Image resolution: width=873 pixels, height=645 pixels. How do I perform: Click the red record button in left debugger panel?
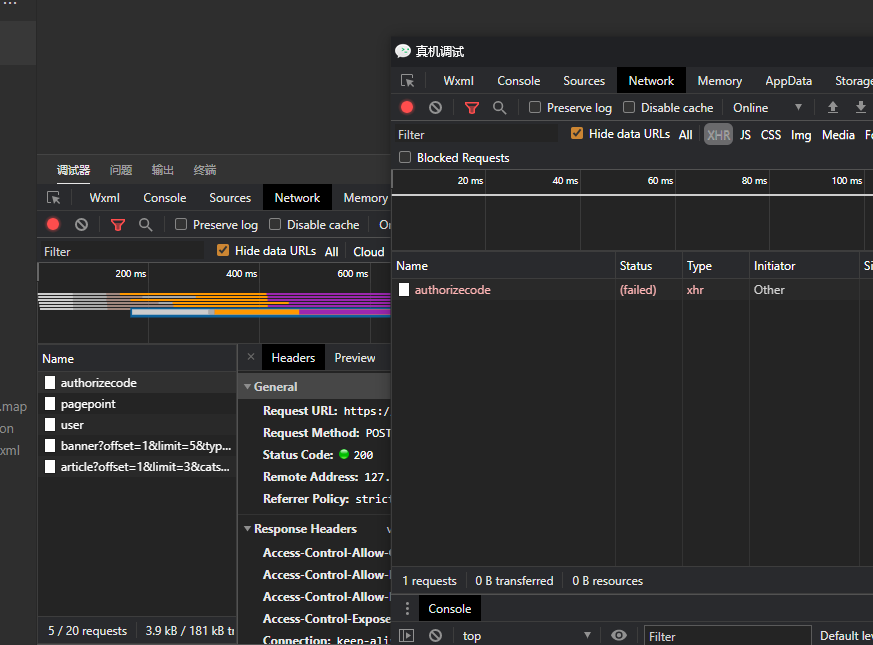point(53,224)
